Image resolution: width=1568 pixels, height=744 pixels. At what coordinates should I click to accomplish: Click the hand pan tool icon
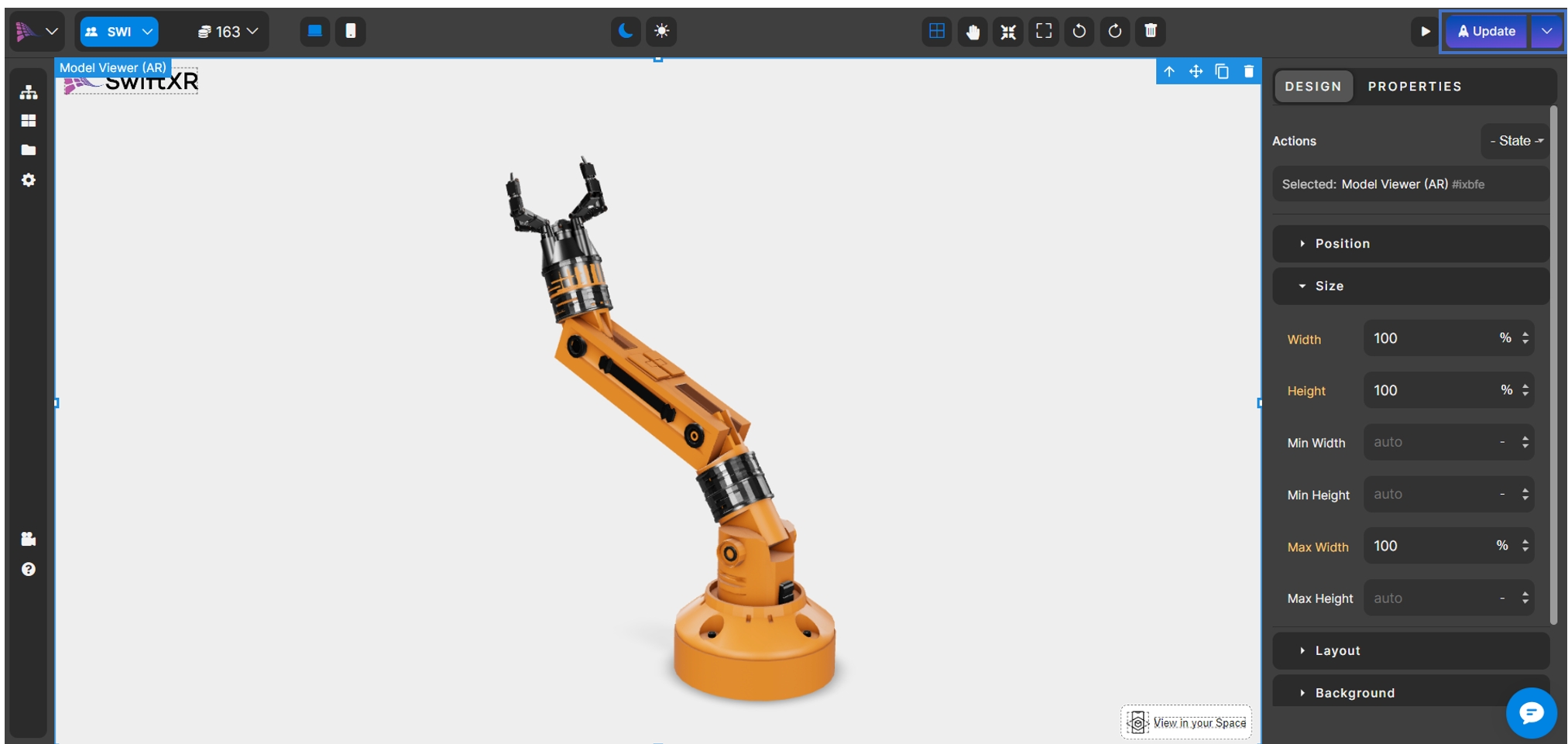pos(973,32)
